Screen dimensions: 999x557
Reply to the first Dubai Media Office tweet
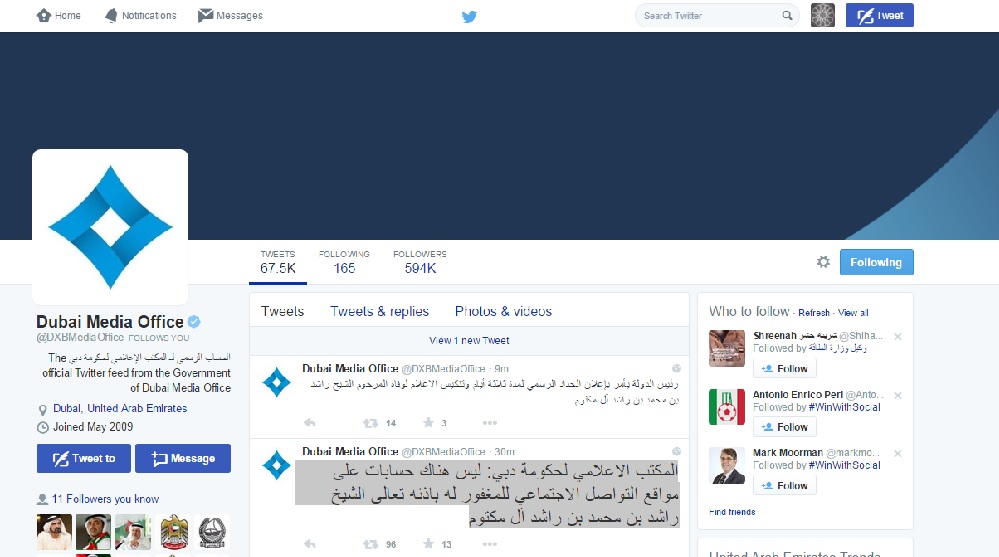click(310, 423)
